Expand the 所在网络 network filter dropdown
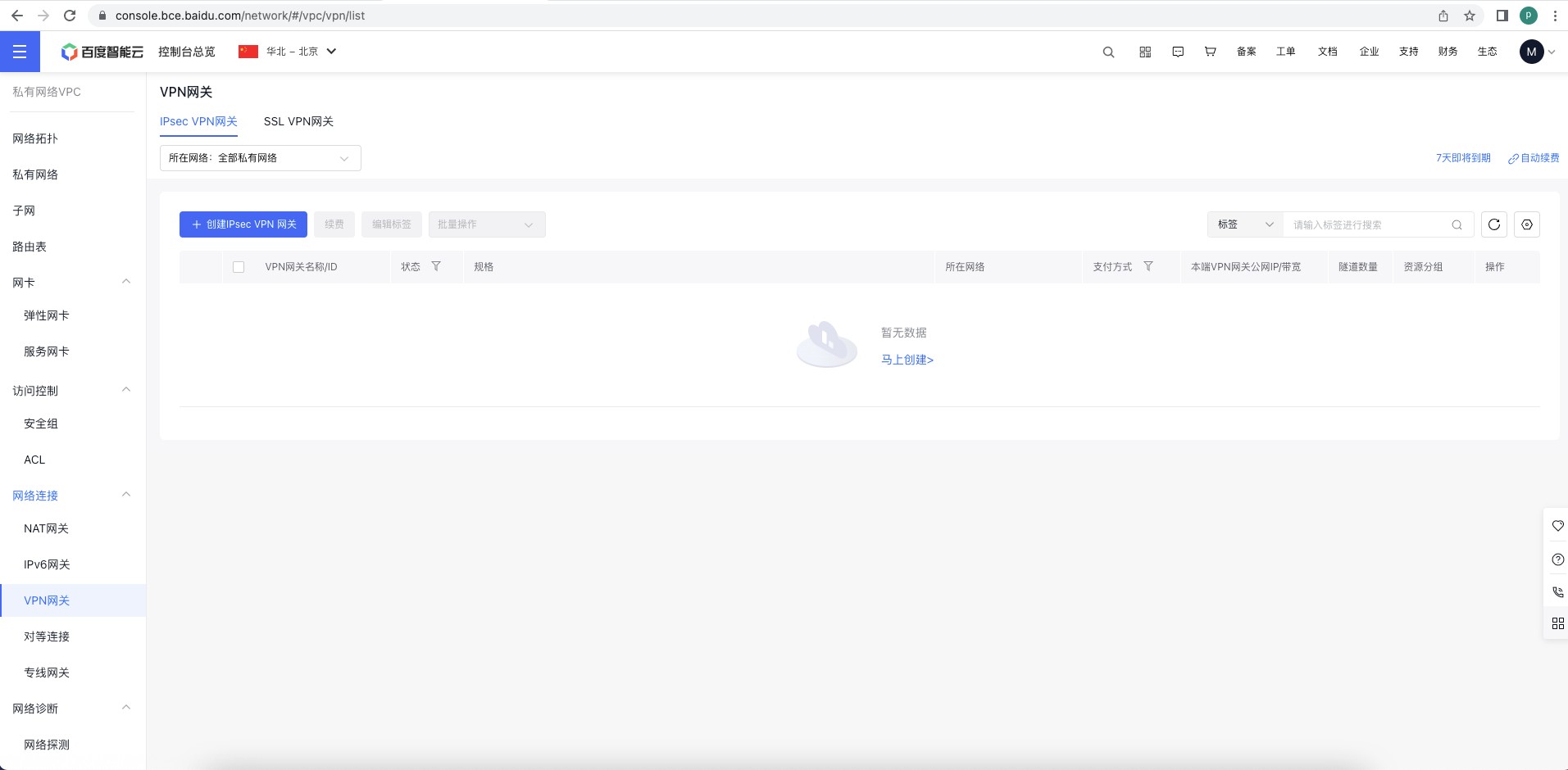Image resolution: width=1568 pixels, height=770 pixels. [260, 158]
